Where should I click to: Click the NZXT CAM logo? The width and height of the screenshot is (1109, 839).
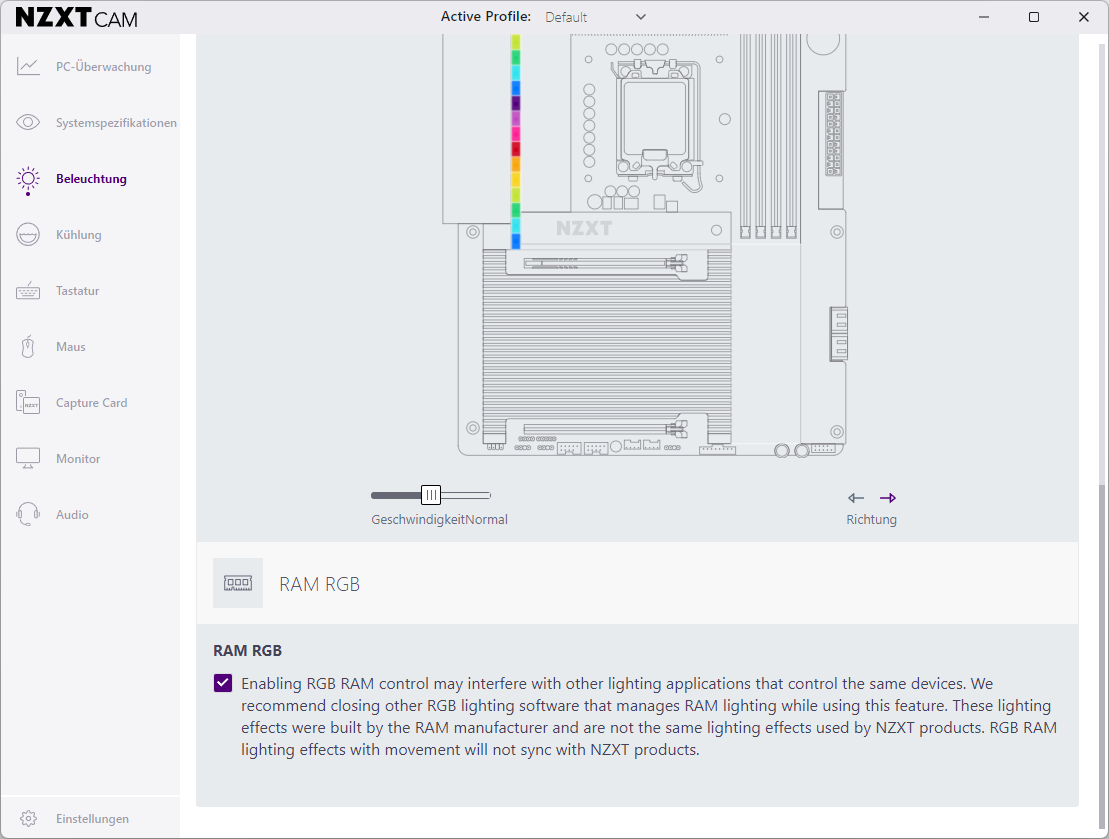(77, 18)
